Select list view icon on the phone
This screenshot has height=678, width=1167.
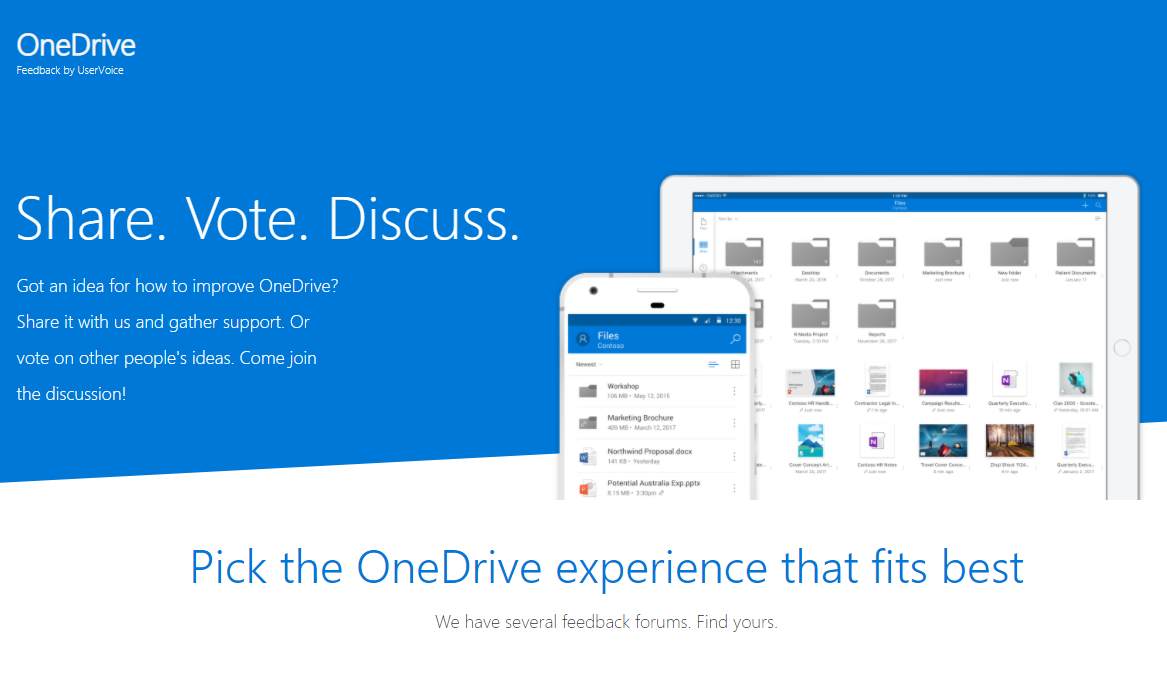pos(713,365)
